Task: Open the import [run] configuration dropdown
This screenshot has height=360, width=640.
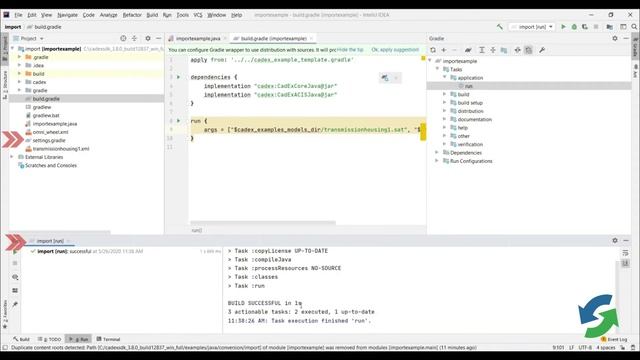Action: tap(532, 27)
